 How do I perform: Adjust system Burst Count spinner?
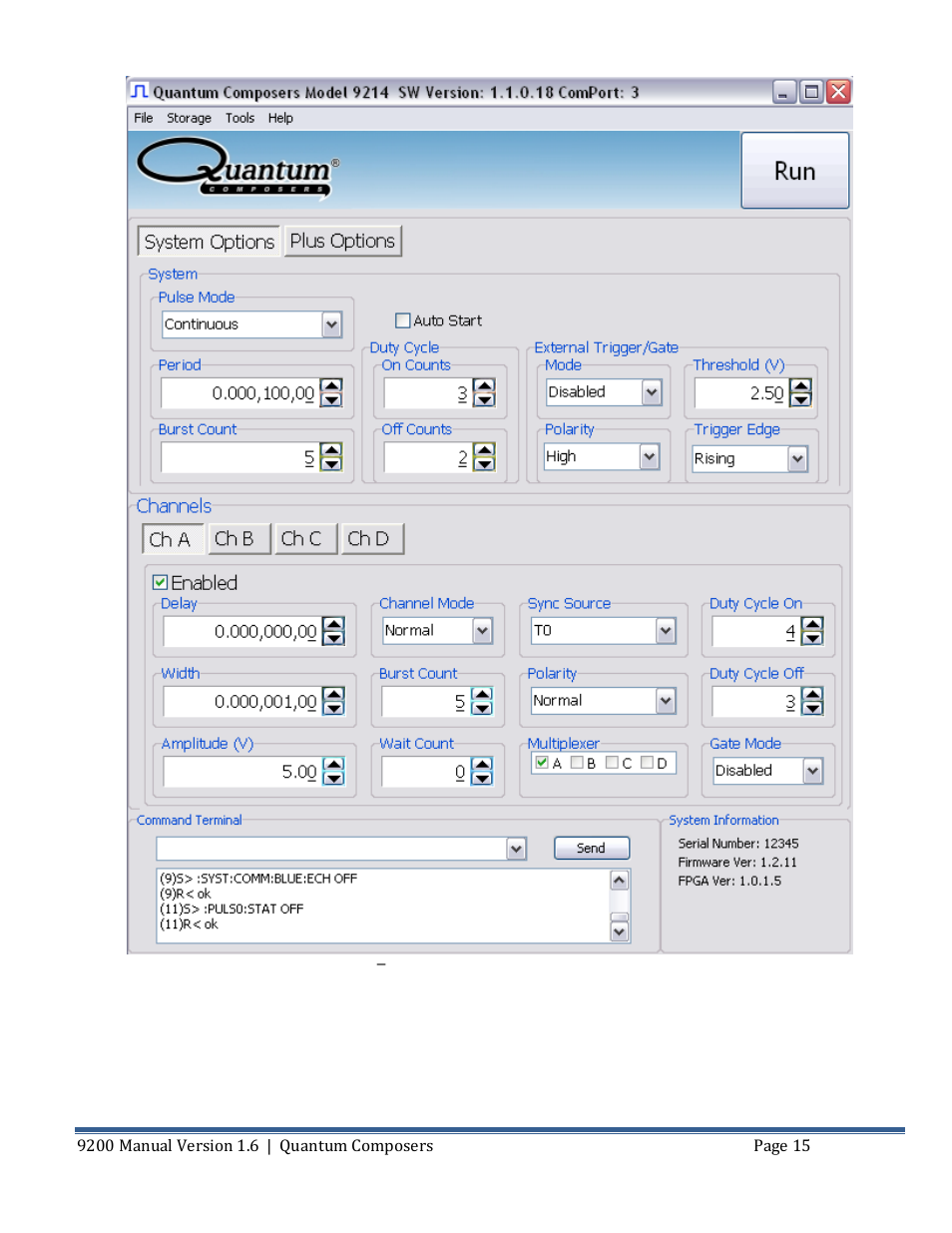click(332, 457)
